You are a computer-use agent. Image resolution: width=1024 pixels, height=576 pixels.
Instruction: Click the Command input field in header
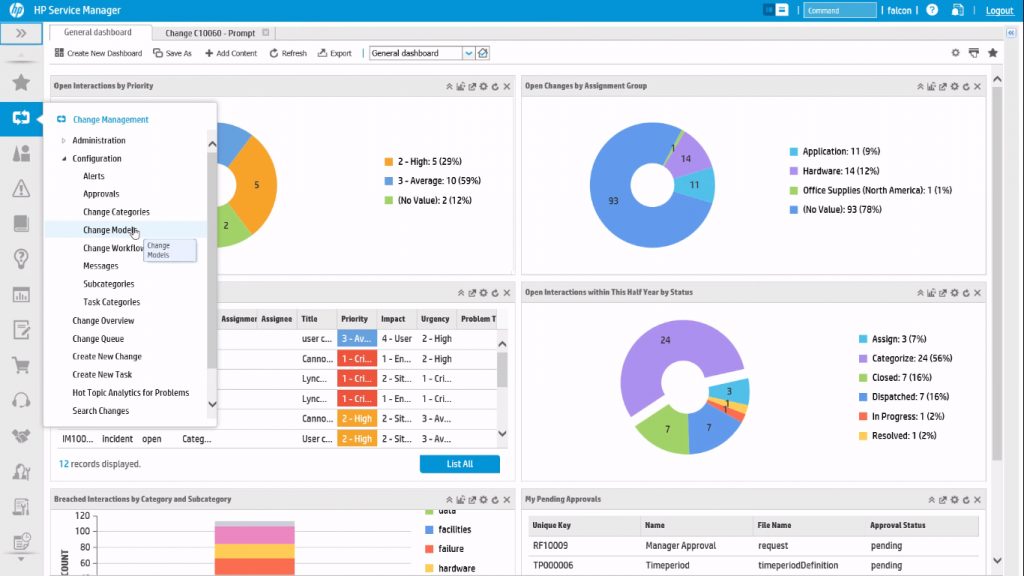point(838,10)
